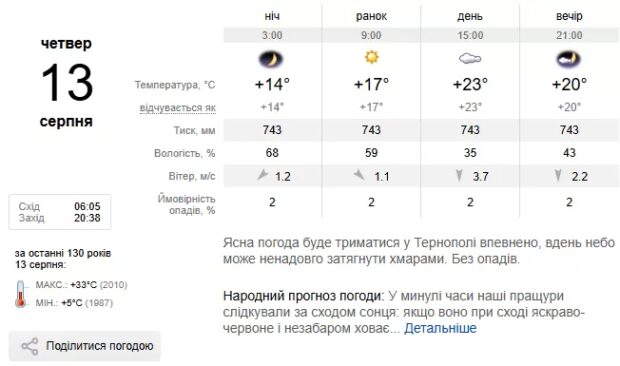Click the night crescent moon weather icon
Image resolution: width=620 pixels, height=366 pixels.
[x=271, y=59]
